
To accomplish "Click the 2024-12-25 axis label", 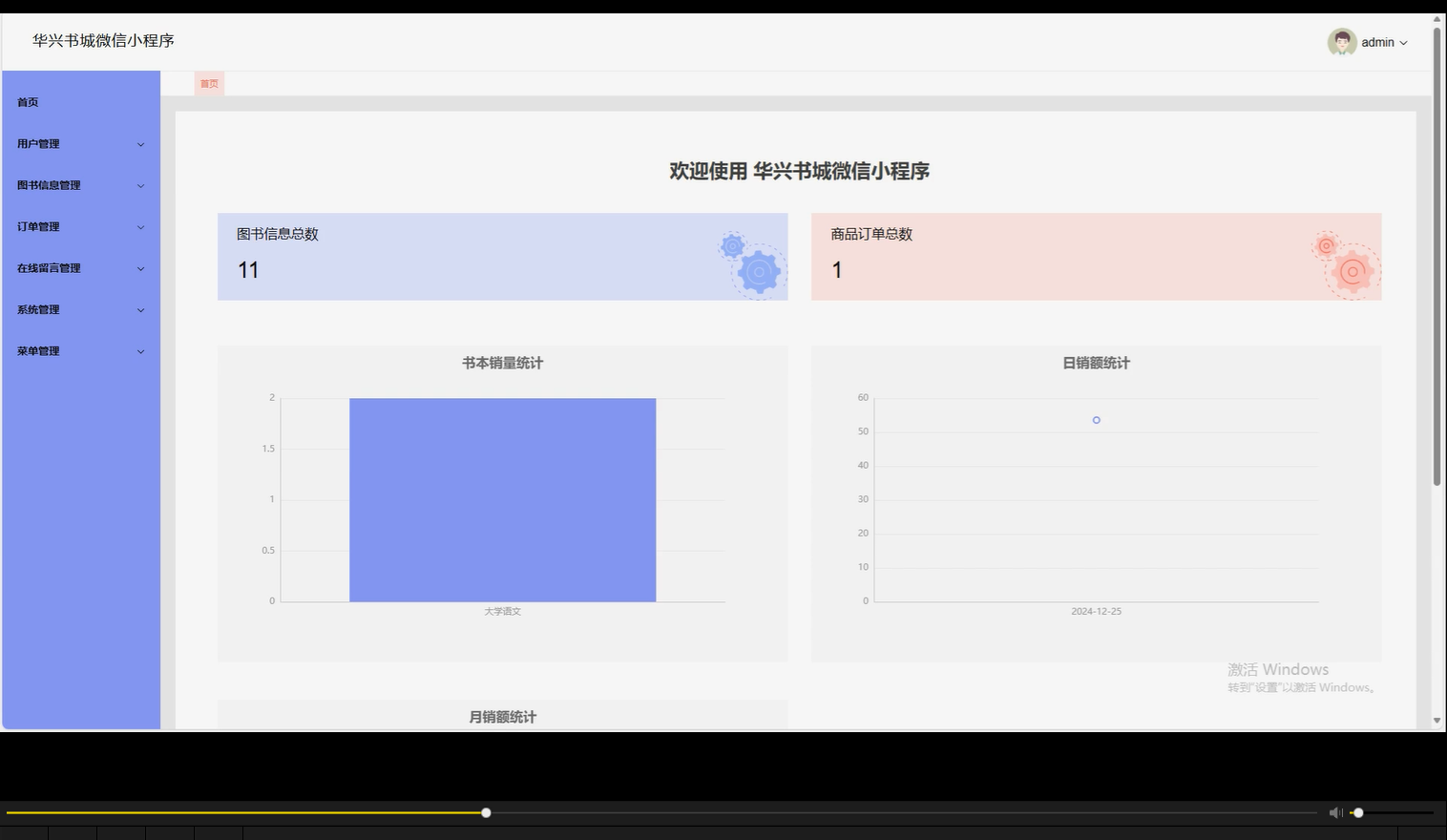I will pyautogui.click(x=1096, y=611).
